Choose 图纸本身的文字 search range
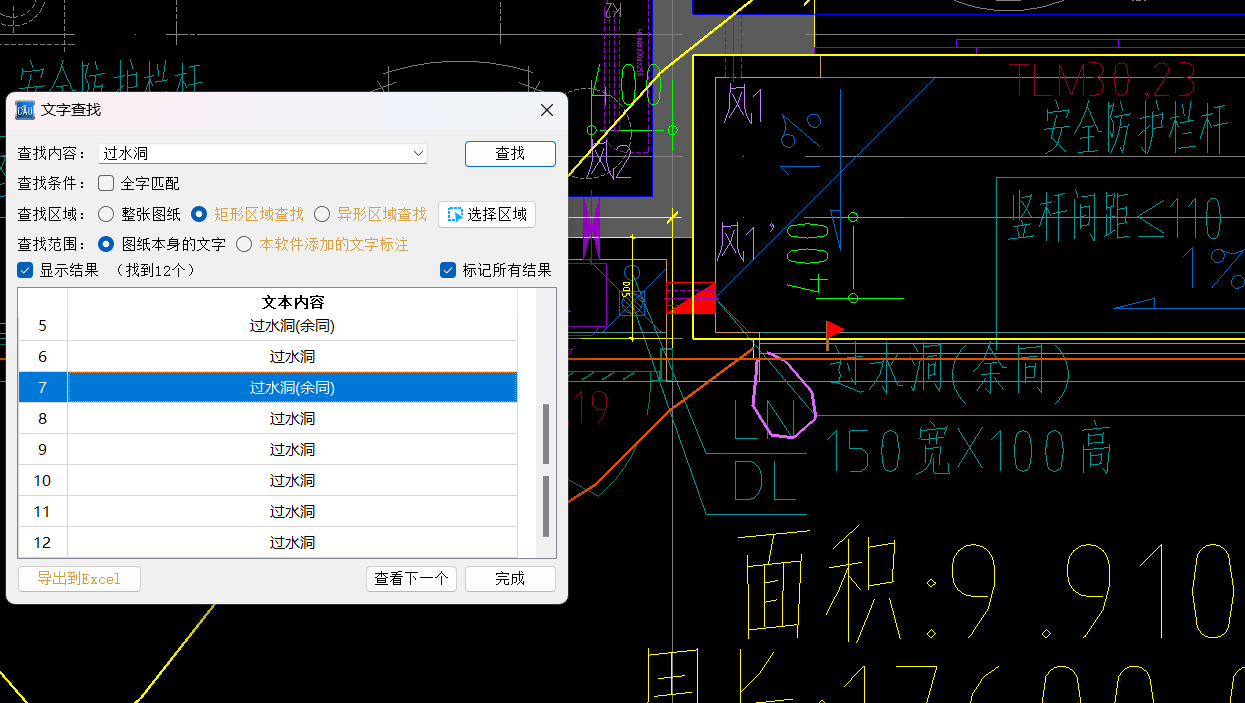This screenshot has width=1245, height=703. [106, 244]
